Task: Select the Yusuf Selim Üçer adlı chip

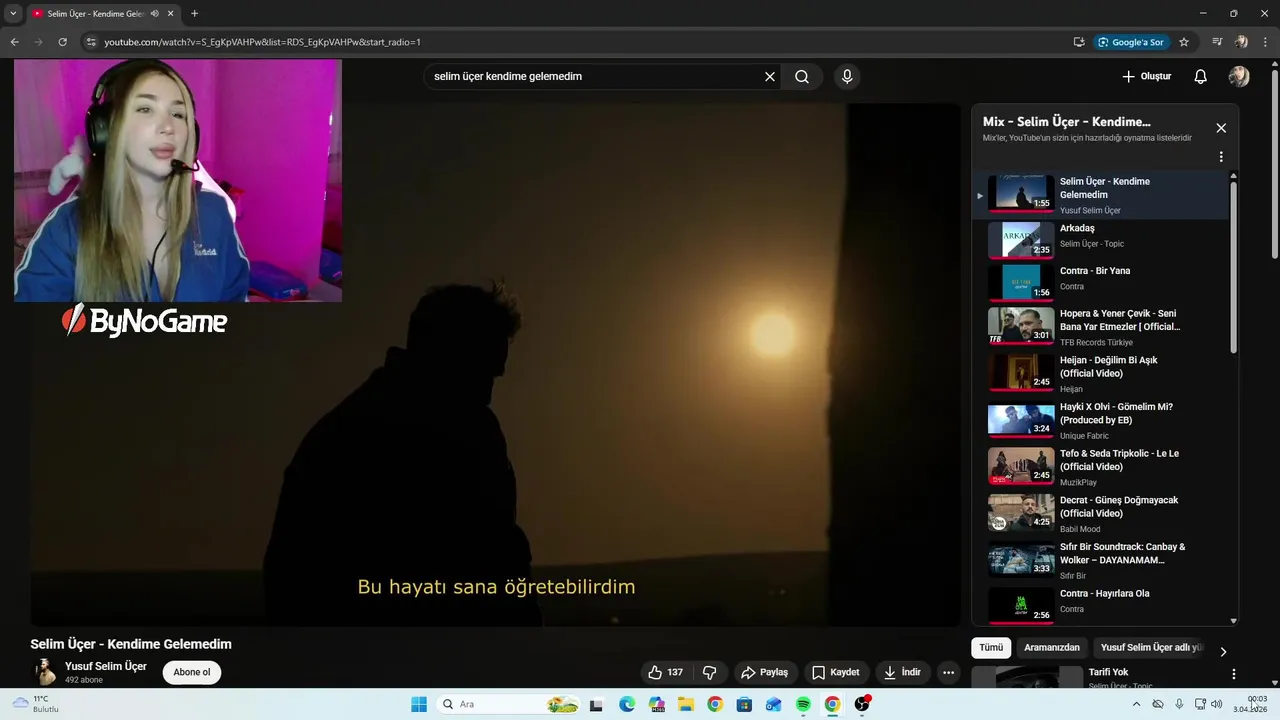Action: pos(1152,647)
